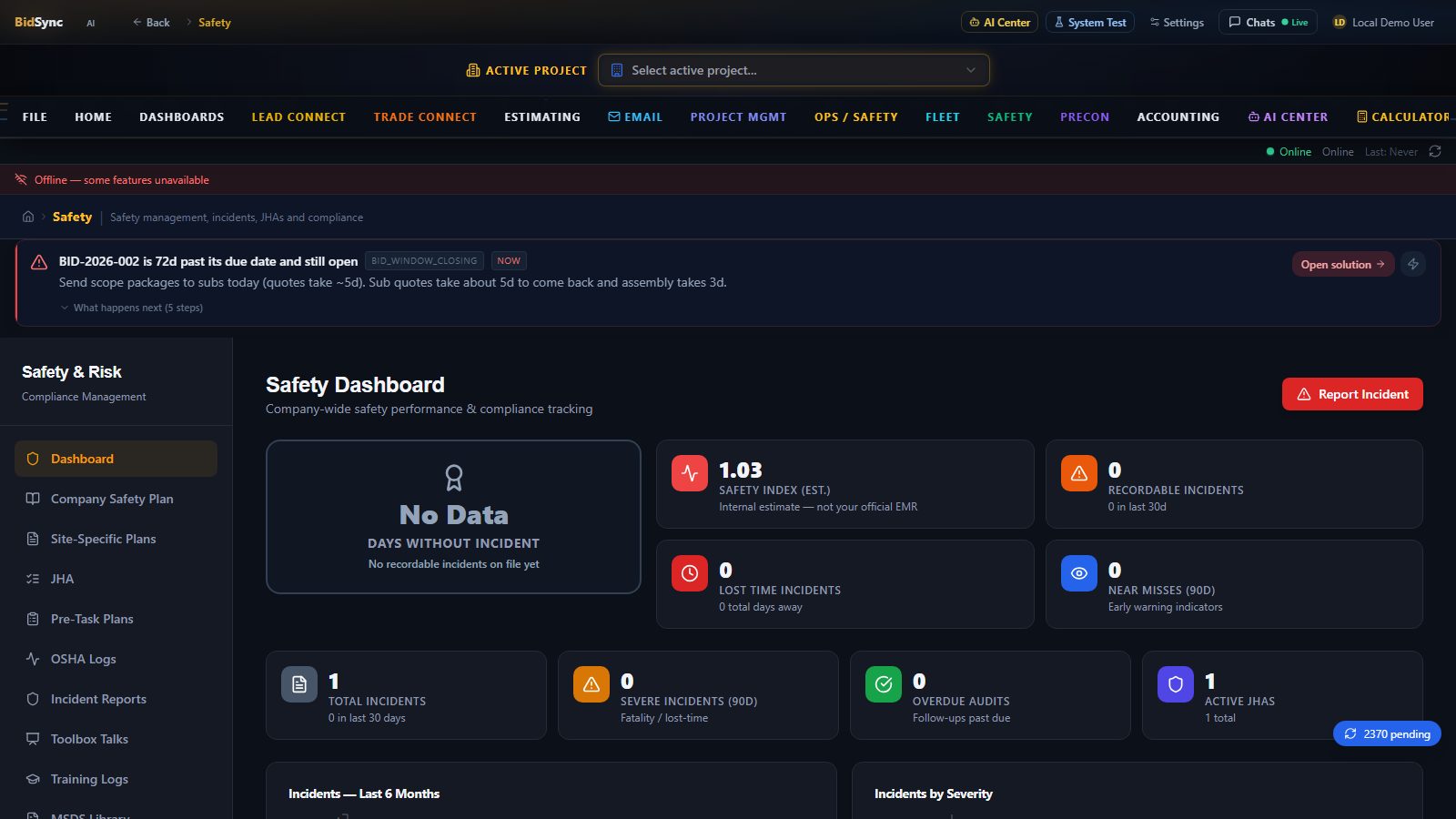This screenshot has width=1456, height=819.
Task: Click the clock icon on Lost Time Incidents
Action: (x=690, y=573)
